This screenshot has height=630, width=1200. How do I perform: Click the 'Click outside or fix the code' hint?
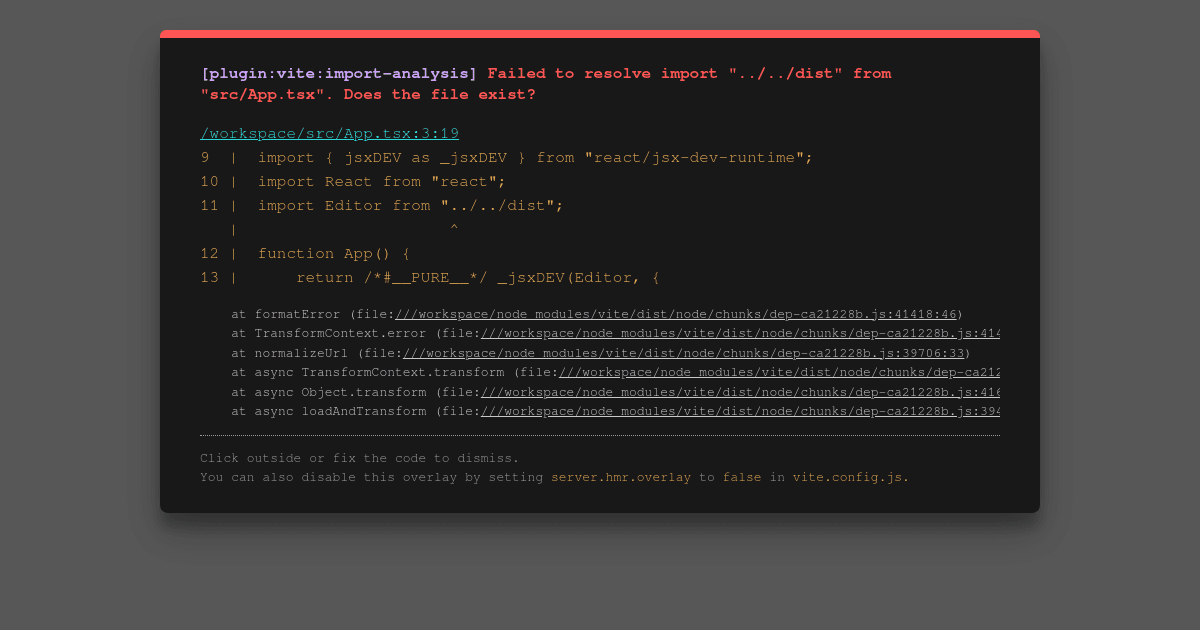[360, 458]
